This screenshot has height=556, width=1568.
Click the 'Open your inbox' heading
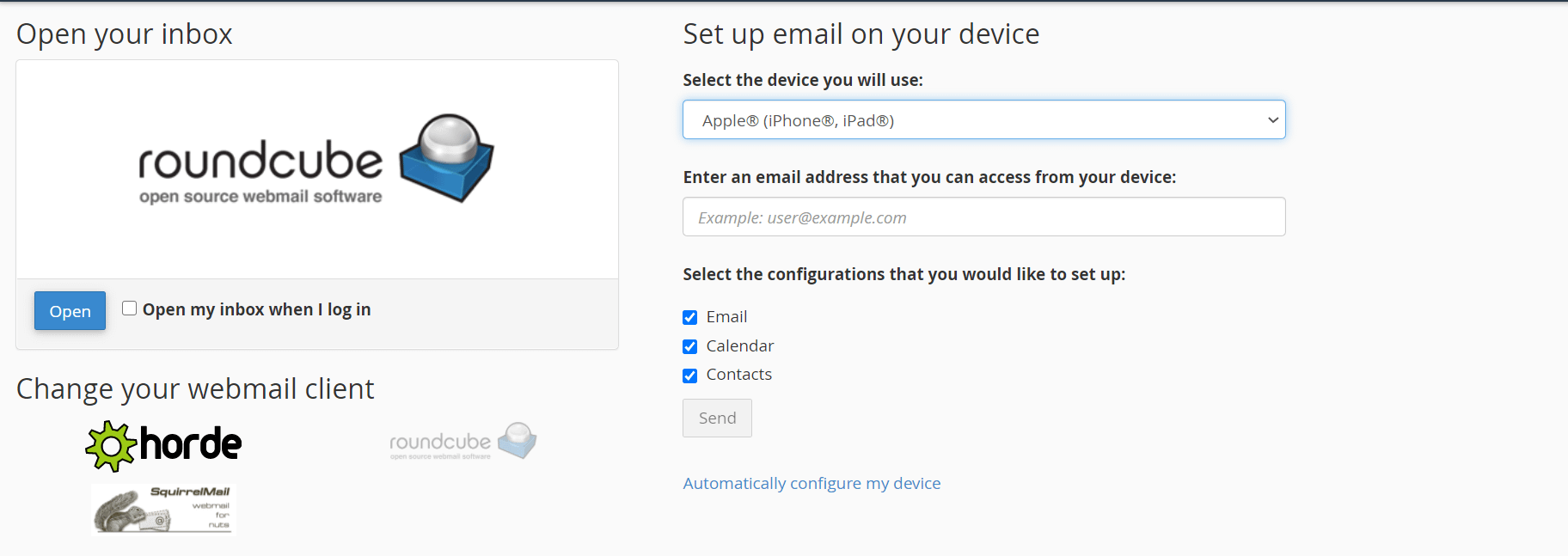click(124, 34)
